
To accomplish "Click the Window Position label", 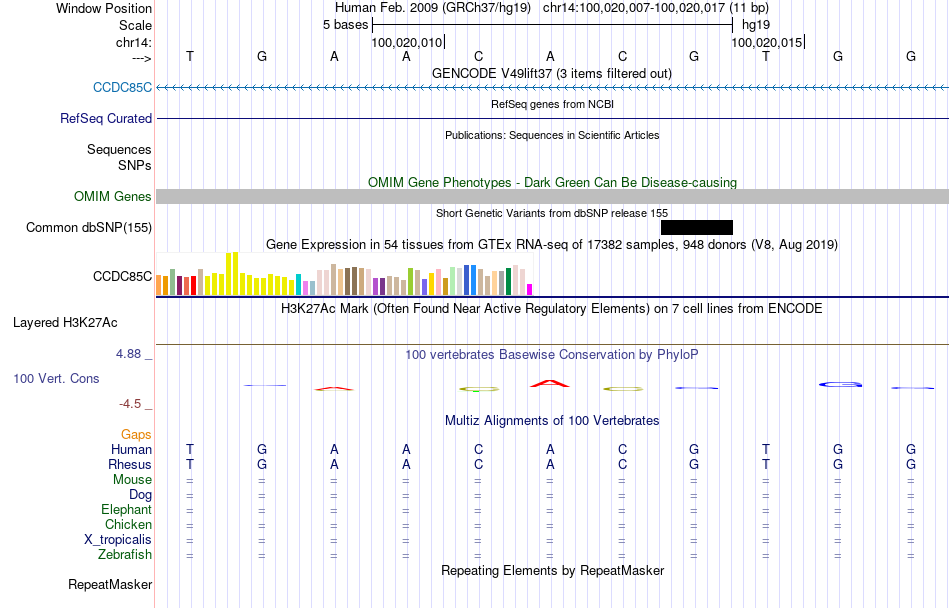I will (104, 8).
